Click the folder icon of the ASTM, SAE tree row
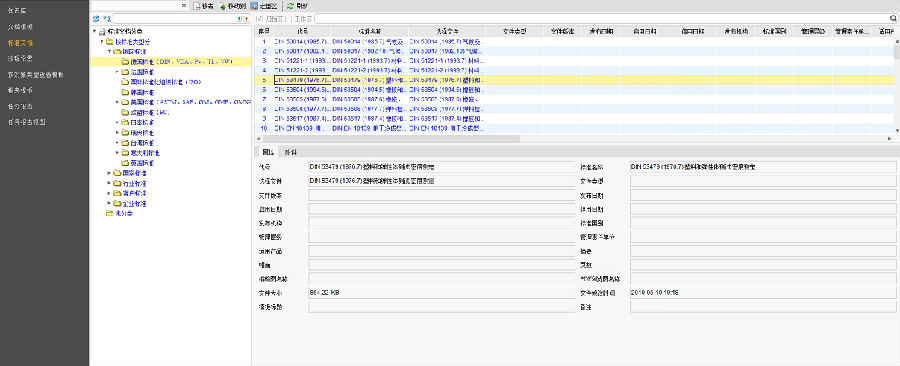The height and width of the screenshot is (366, 900). 125,102
